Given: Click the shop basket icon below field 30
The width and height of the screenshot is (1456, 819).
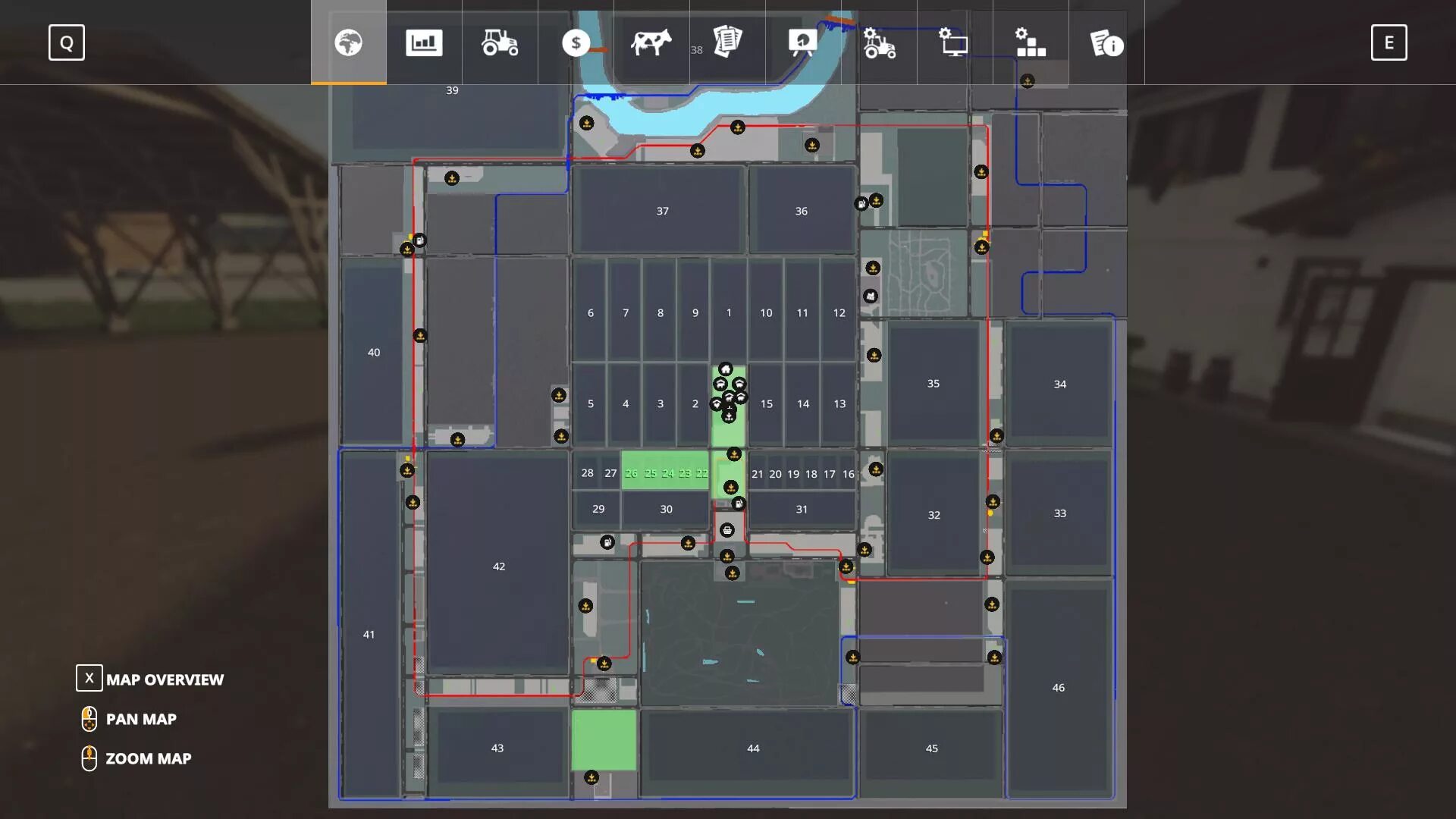Looking at the screenshot, I should tap(727, 530).
